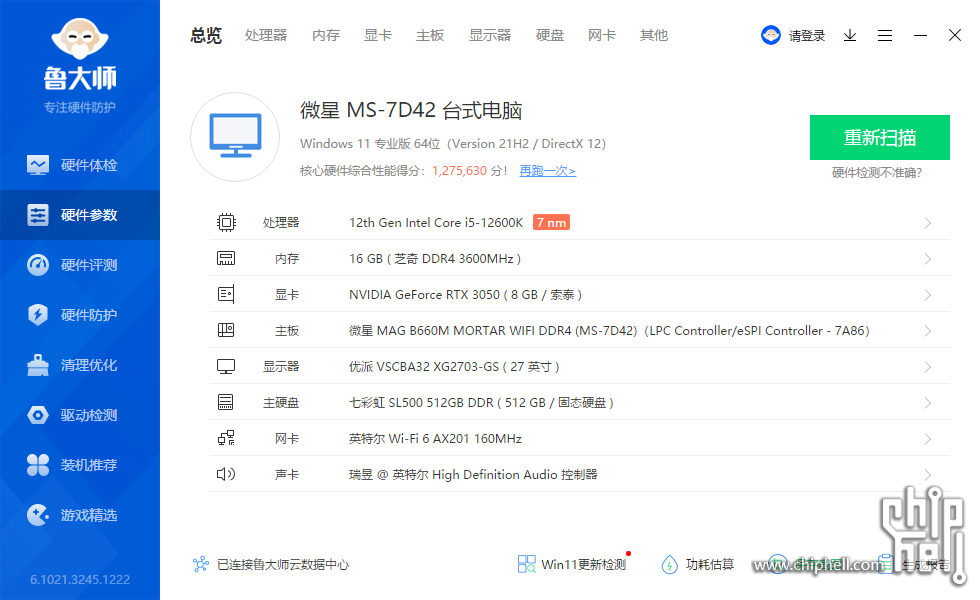Click the orange 7 nm badge
The height and width of the screenshot is (600, 980).
pos(551,222)
